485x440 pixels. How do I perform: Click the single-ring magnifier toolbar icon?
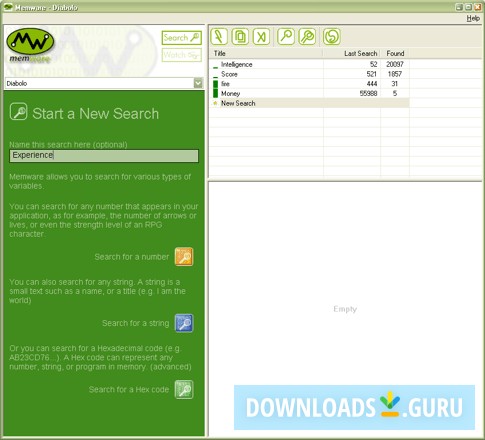point(286,36)
